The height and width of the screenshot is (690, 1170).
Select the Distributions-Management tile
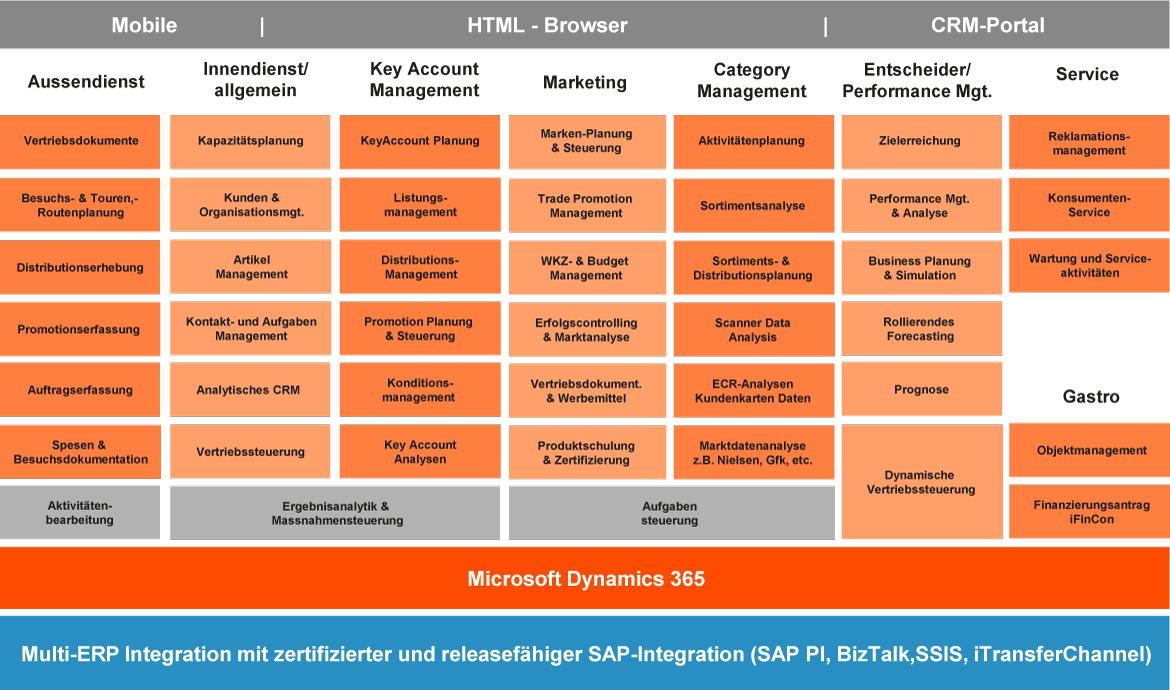420,267
